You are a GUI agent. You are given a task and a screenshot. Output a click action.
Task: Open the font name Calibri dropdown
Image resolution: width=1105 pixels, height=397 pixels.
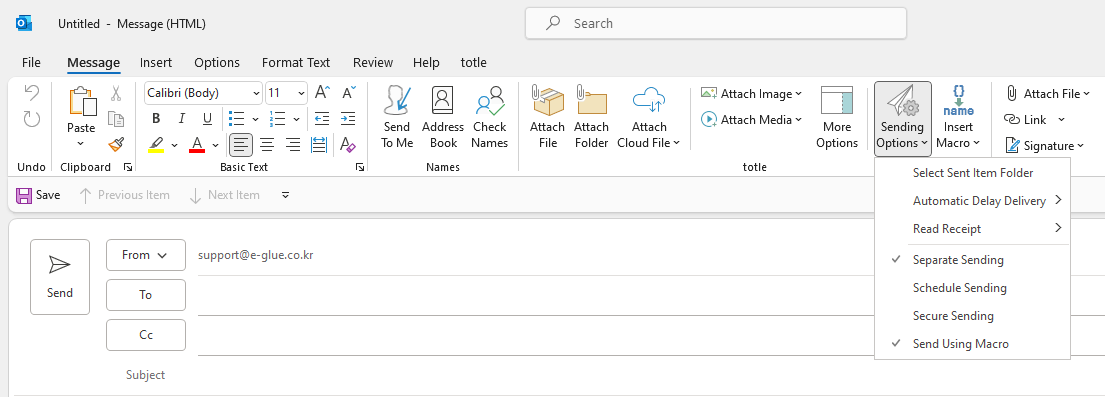point(203,93)
